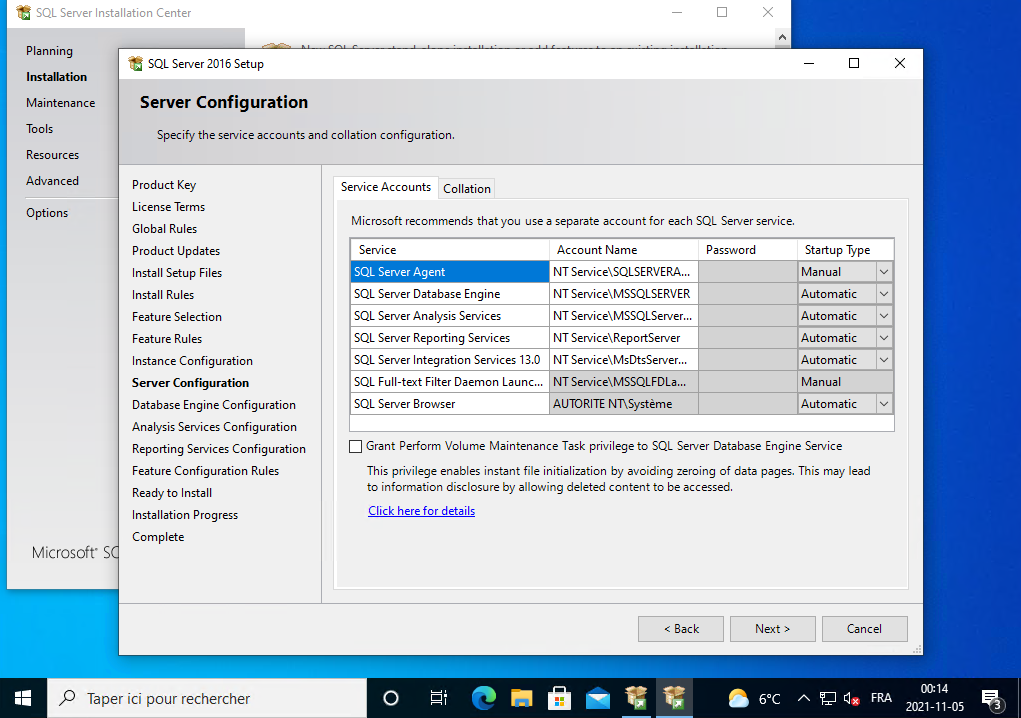The width and height of the screenshot is (1021, 718).
Task: Select the Service Accounts tab
Action: click(x=386, y=187)
